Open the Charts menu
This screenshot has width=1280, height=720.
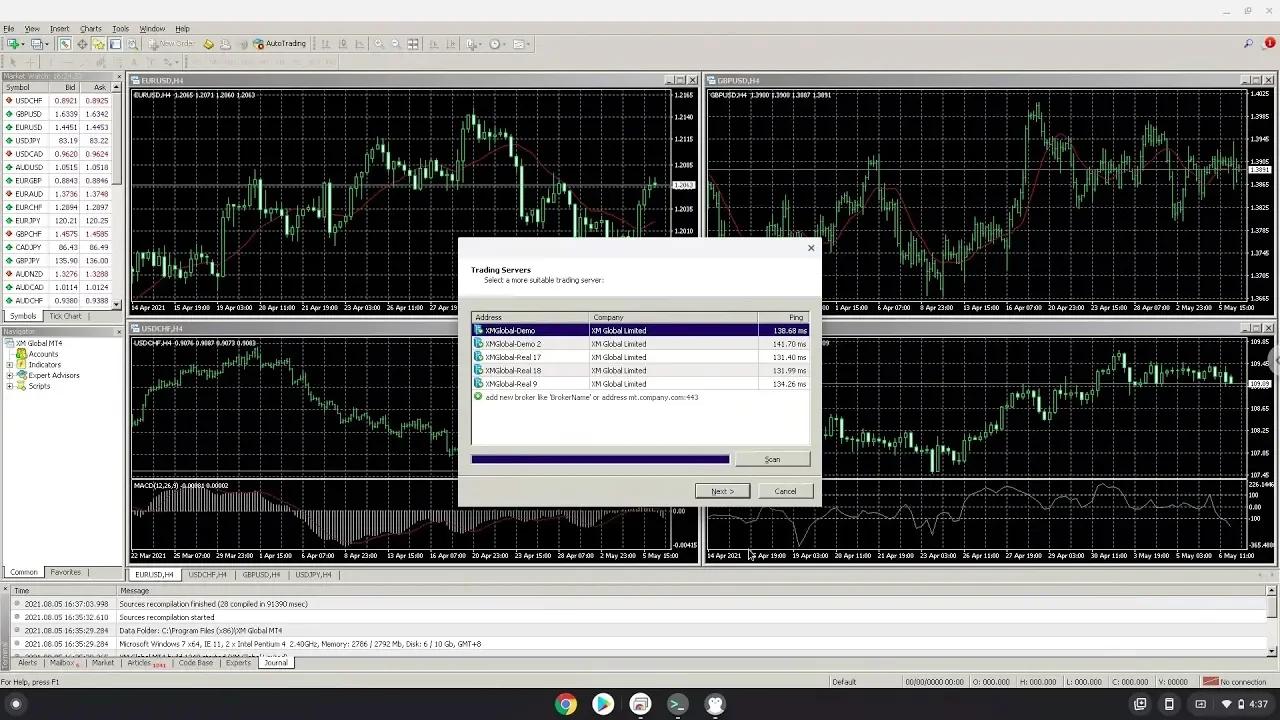[90, 27]
